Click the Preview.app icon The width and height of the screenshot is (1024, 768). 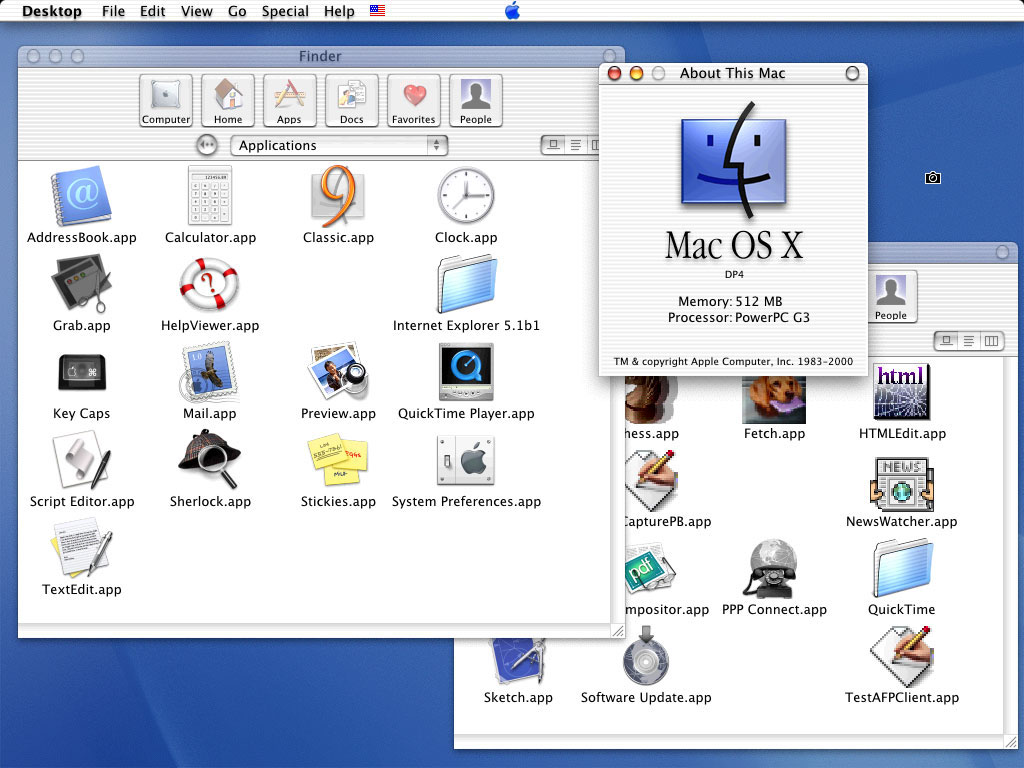pyautogui.click(x=338, y=370)
